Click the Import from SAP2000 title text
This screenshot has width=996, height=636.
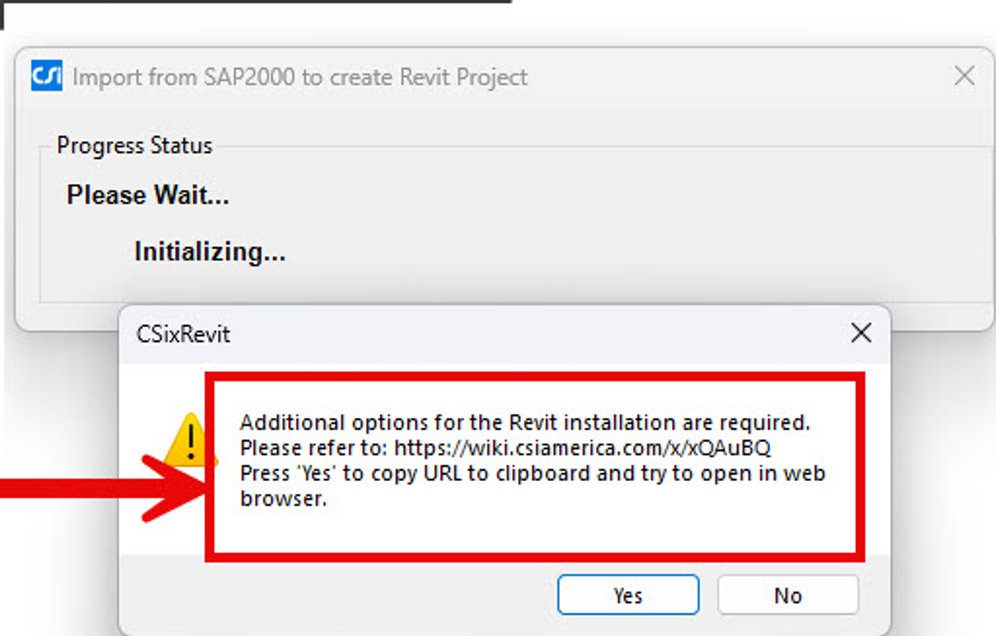pos(300,77)
